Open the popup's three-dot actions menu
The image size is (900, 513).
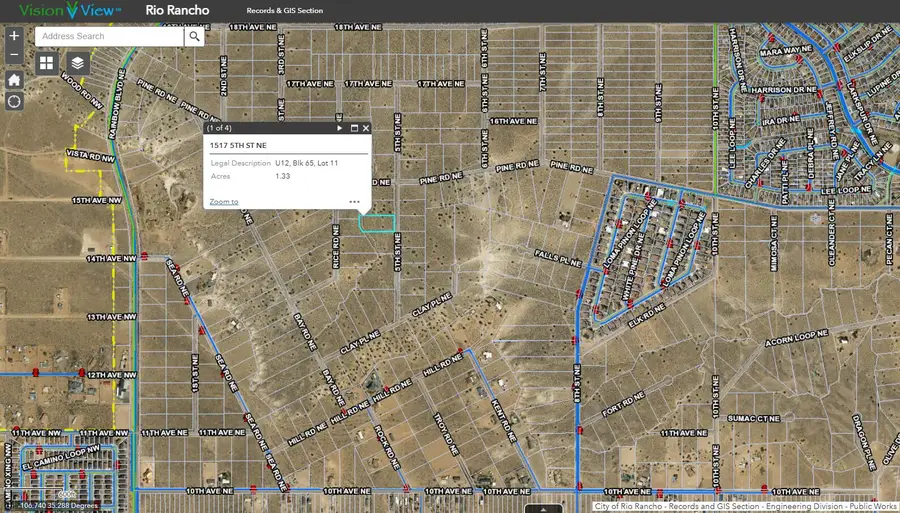354,201
